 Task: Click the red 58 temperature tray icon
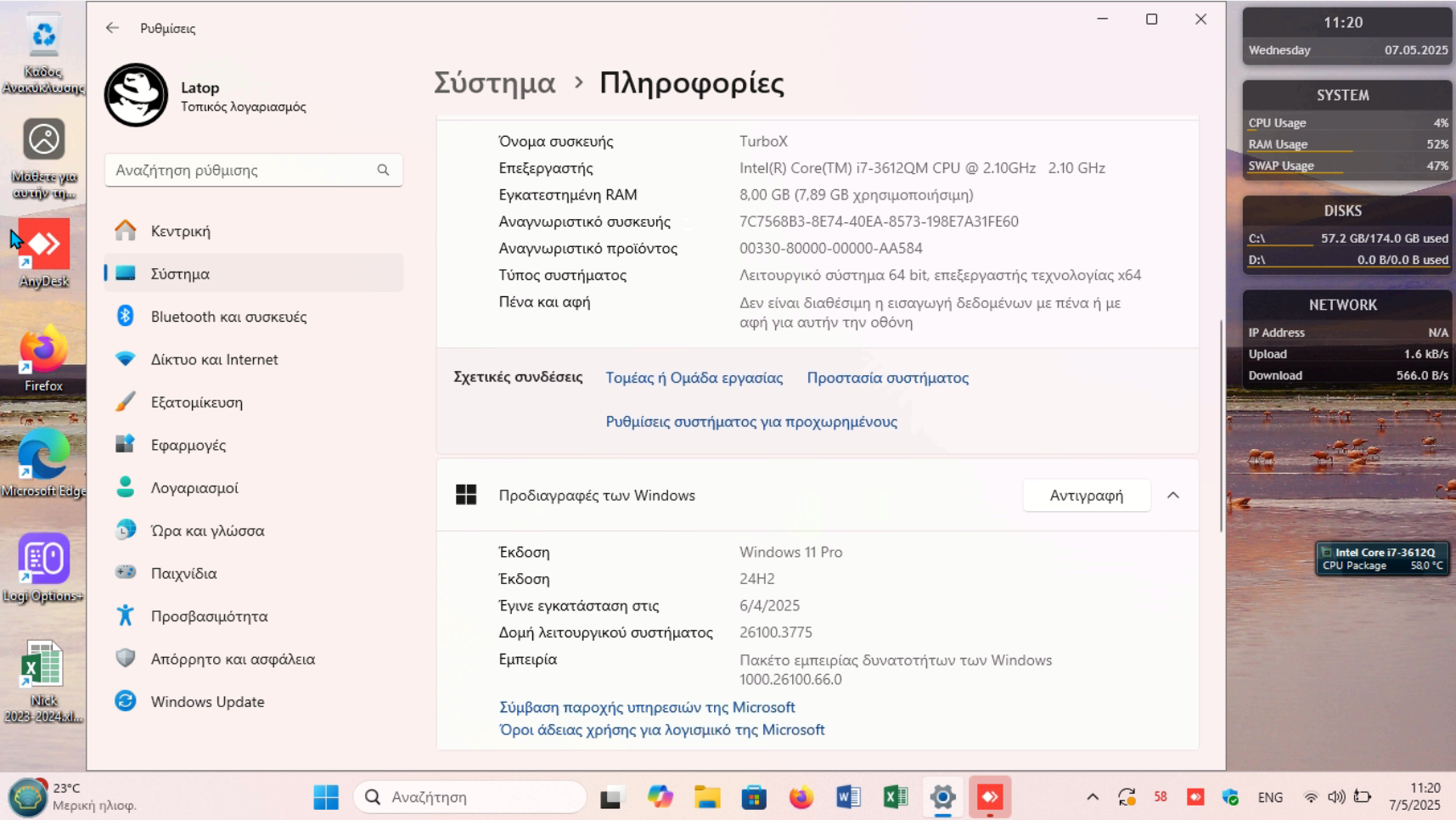tap(1161, 797)
